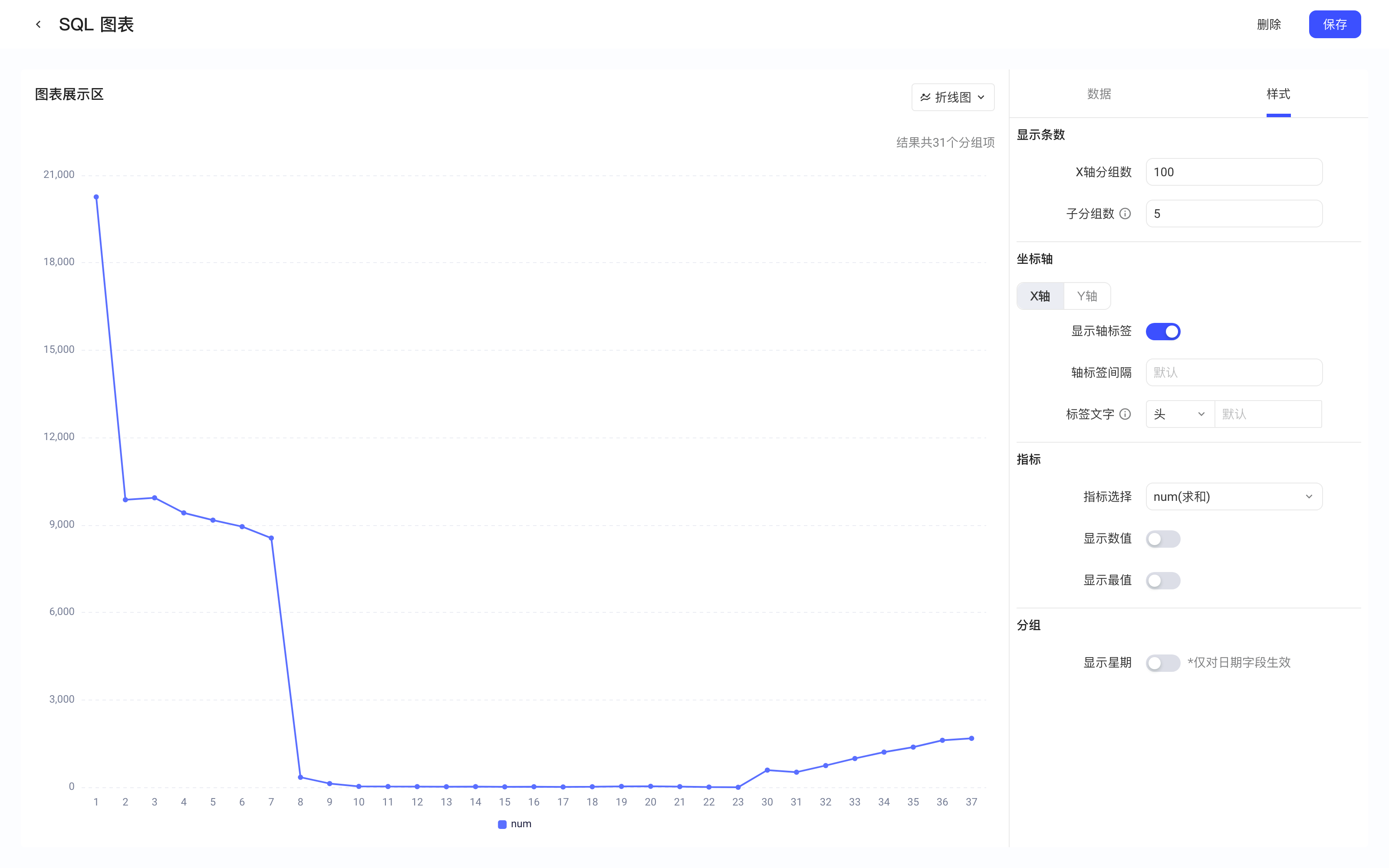The image size is (1389, 868).
Task: Click the 保存 button
Action: pyautogui.click(x=1334, y=24)
